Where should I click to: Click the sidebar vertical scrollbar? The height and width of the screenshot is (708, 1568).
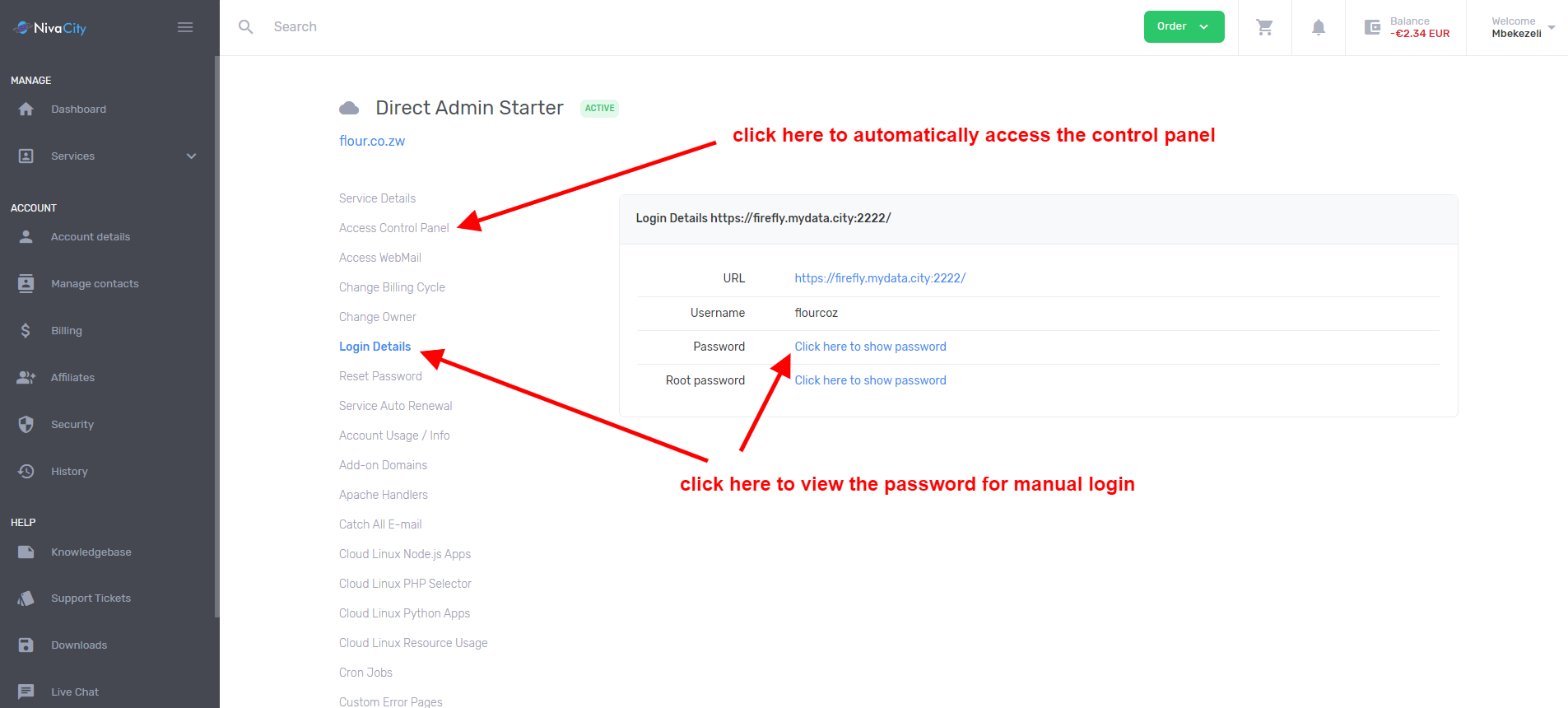[x=216, y=336]
